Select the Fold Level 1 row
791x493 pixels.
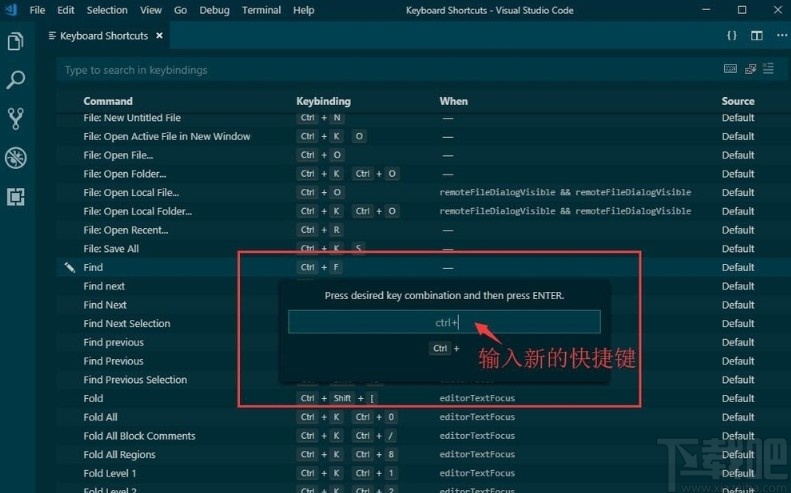(x=423, y=473)
